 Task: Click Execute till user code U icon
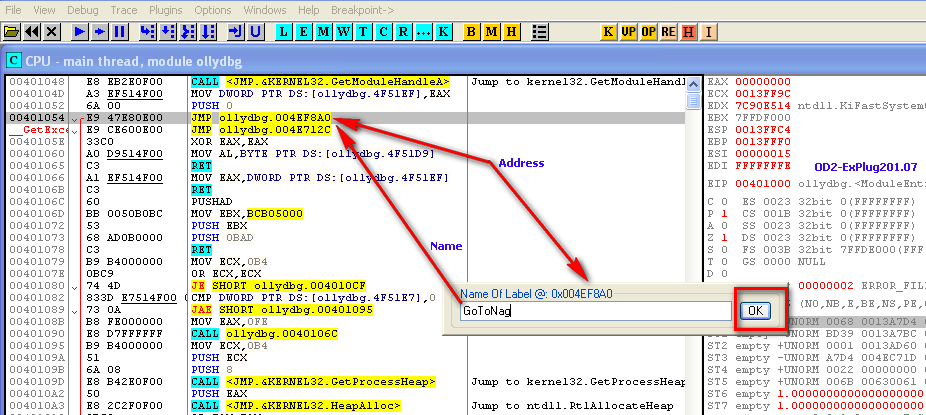[x=255, y=32]
